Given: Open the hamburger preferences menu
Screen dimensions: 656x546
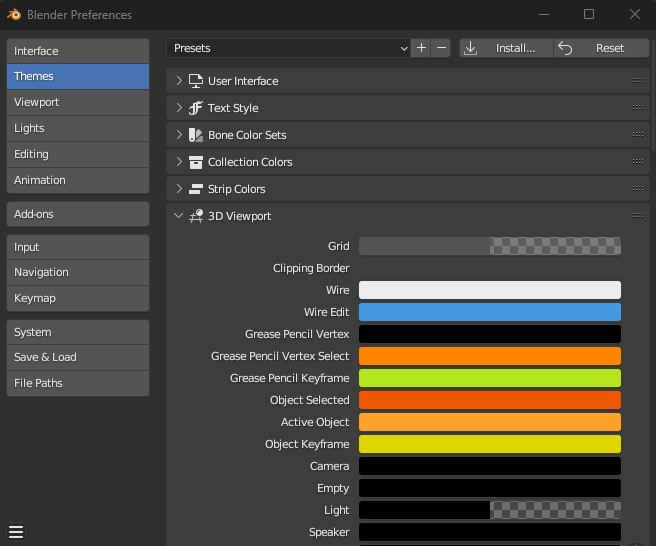Looking at the screenshot, I should pyautogui.click(x=16, y=532).
